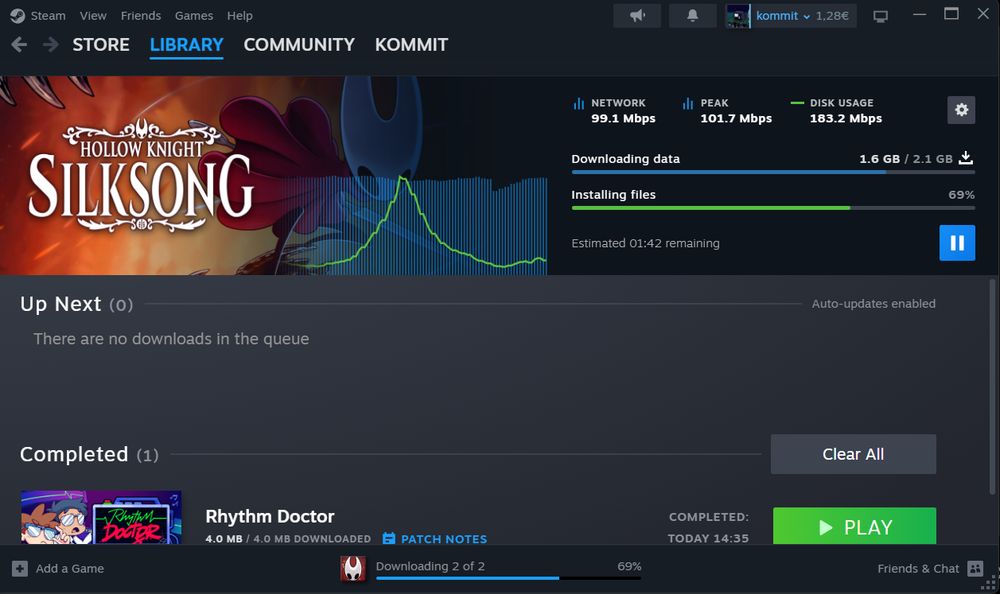Screen dimensions: 1000x594
Task: Click the Steam logo icon
Action: (x=17, y=15)
